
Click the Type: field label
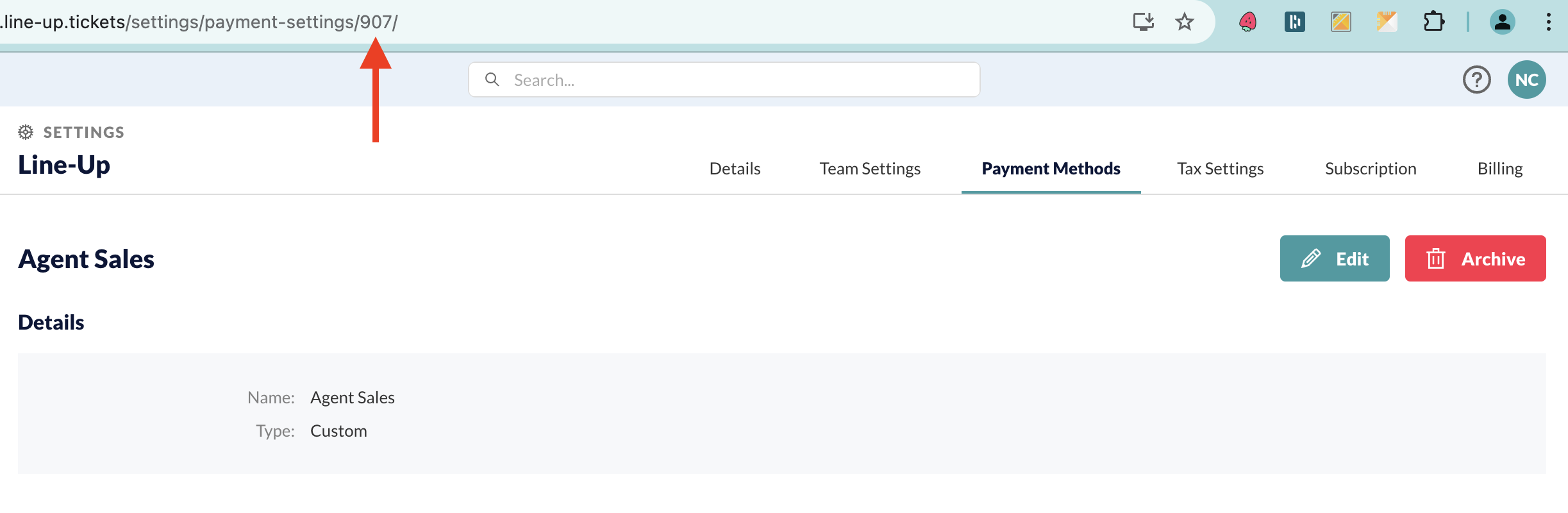pyautogui.click(x=276, y=431)
